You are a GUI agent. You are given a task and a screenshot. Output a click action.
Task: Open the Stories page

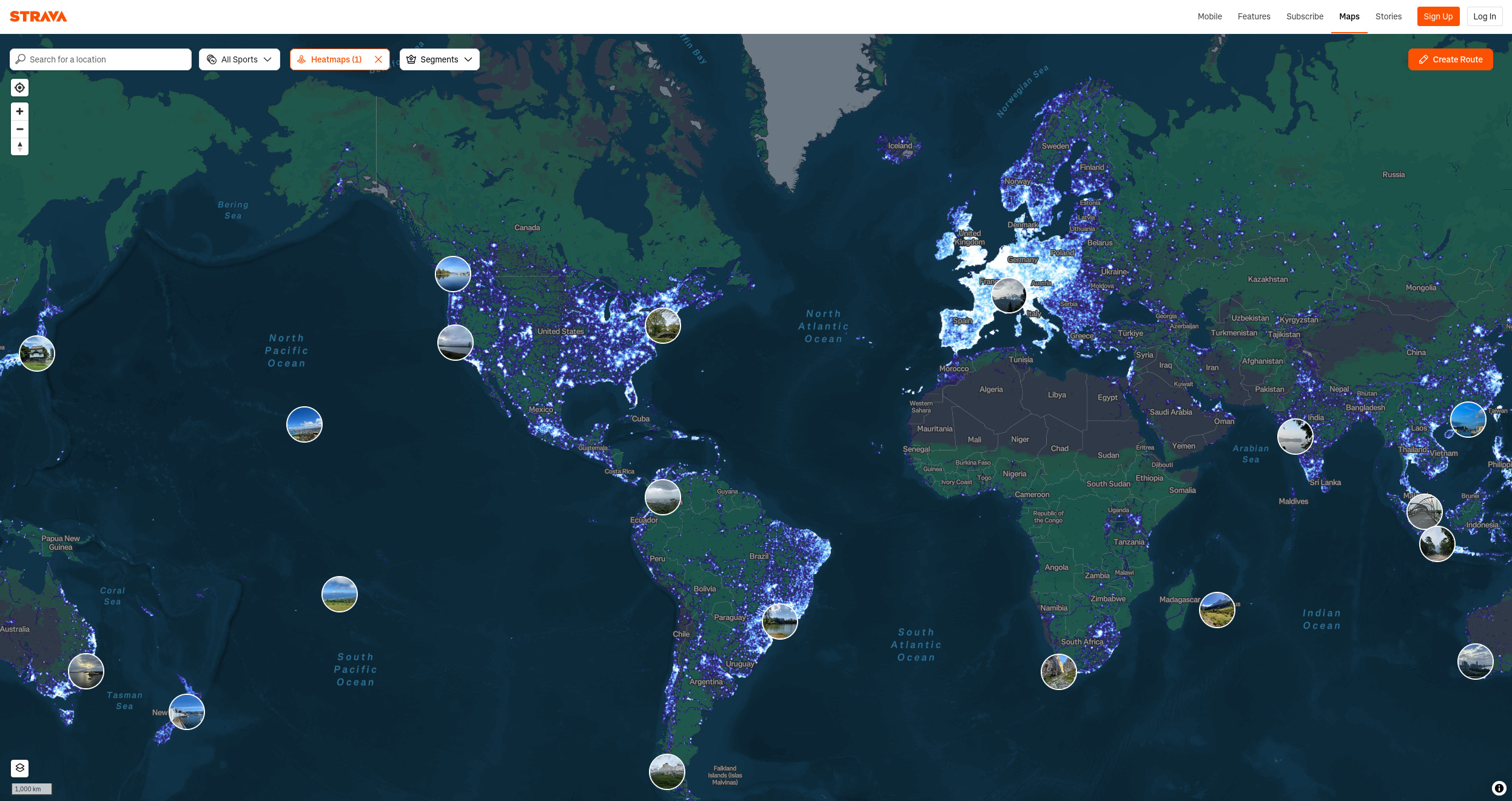coord(1388,16)
